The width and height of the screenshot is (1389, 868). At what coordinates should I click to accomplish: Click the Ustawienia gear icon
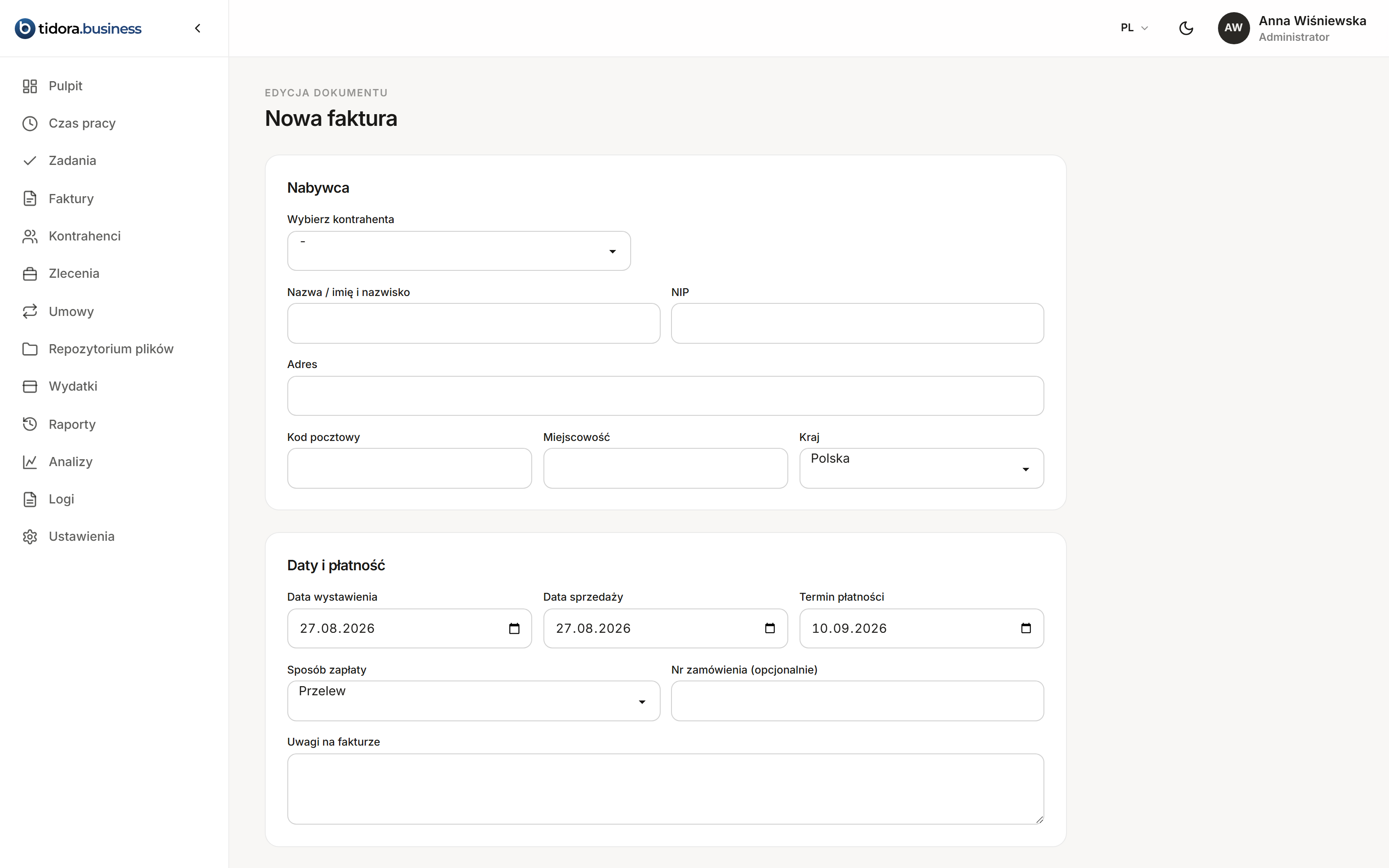tap(30, 537)
